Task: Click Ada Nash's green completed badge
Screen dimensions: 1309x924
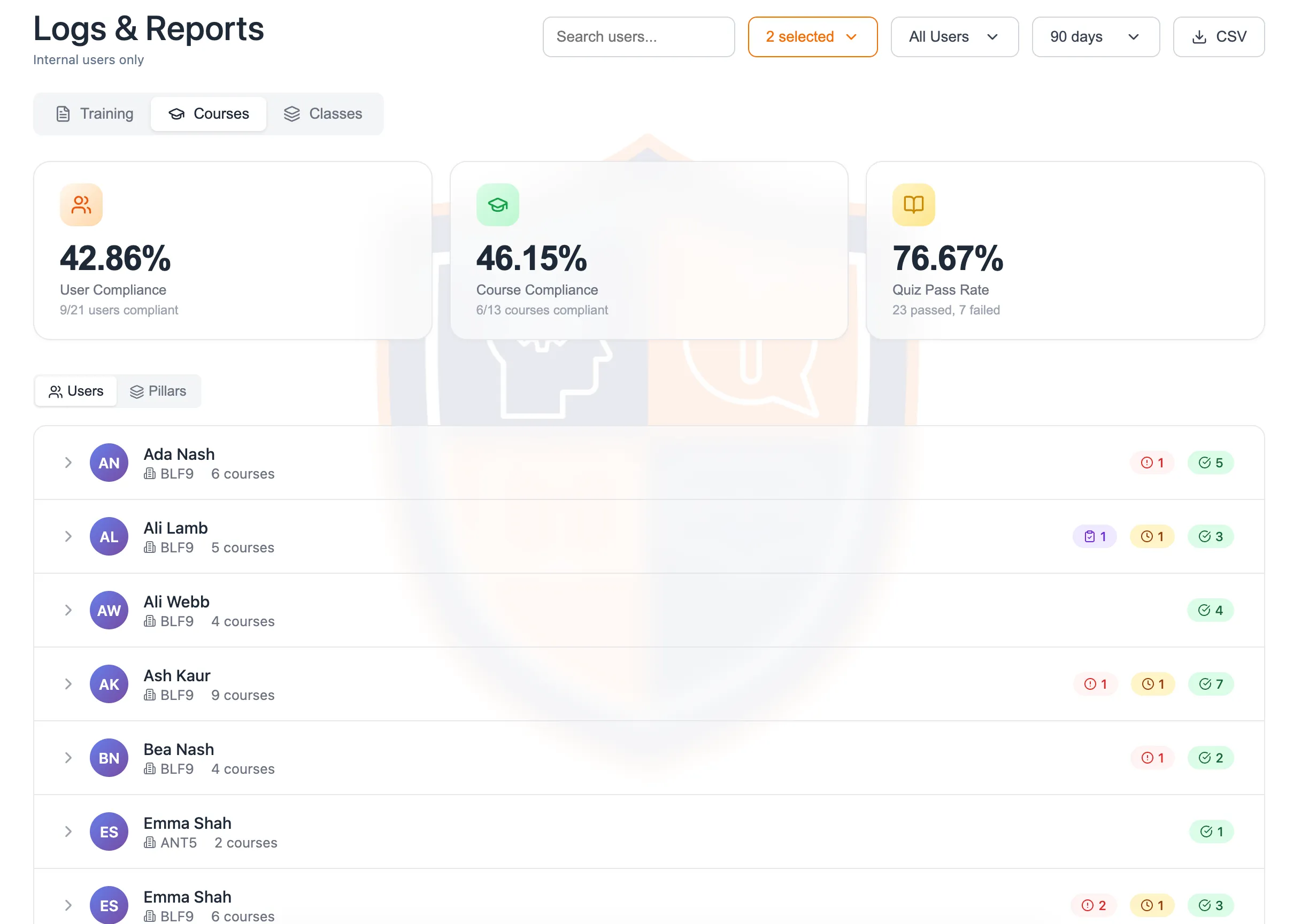Action: (x=1211, y=463)
